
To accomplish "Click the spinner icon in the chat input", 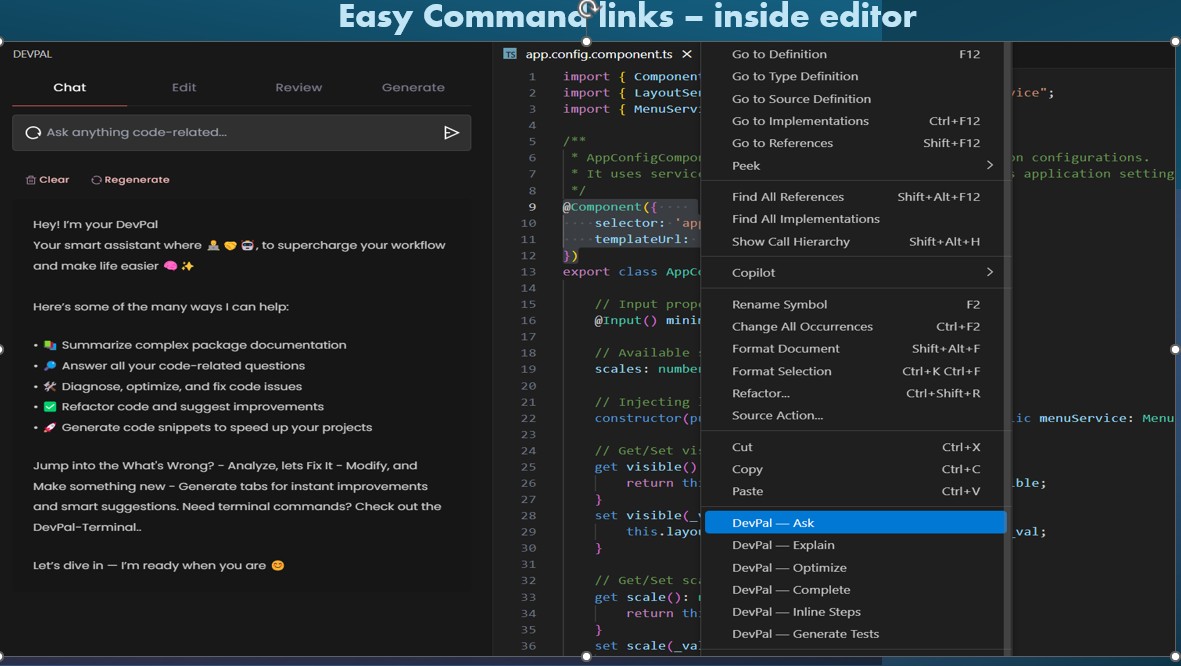I will pyautogui.click(x=33, y=133).
